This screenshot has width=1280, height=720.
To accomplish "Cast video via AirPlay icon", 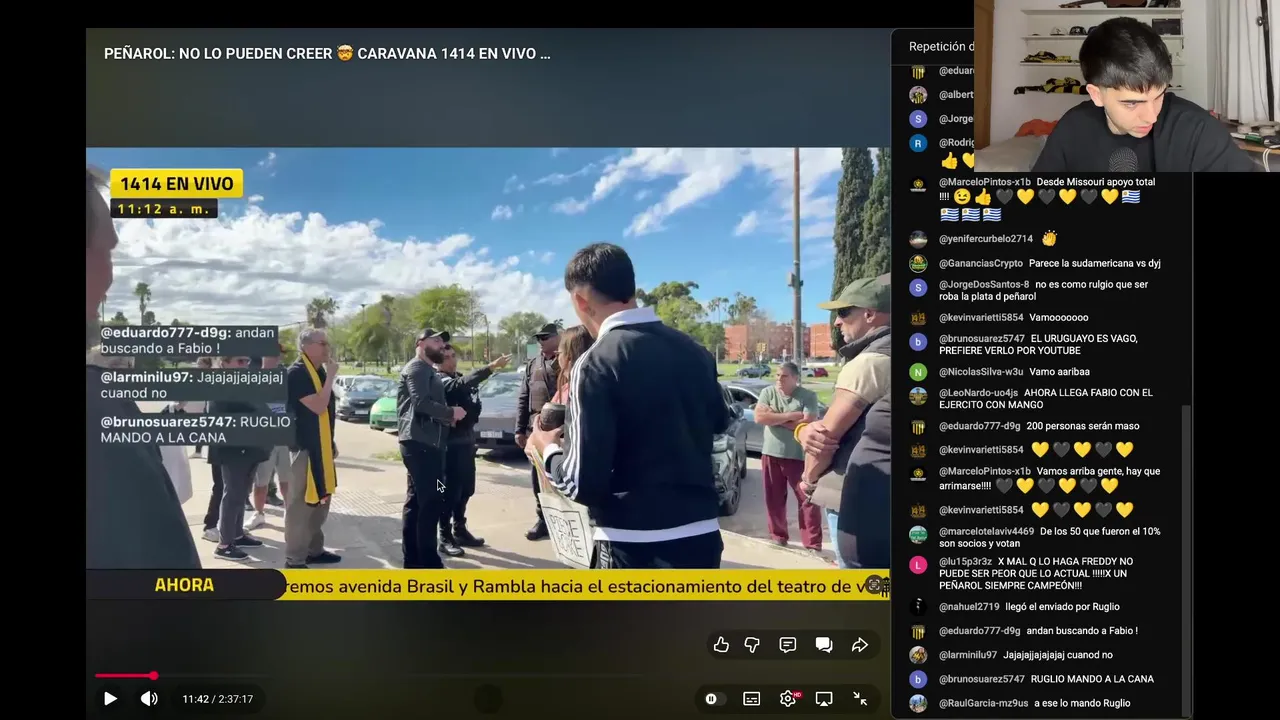I will pyautogui.click(x=824, y=699).
